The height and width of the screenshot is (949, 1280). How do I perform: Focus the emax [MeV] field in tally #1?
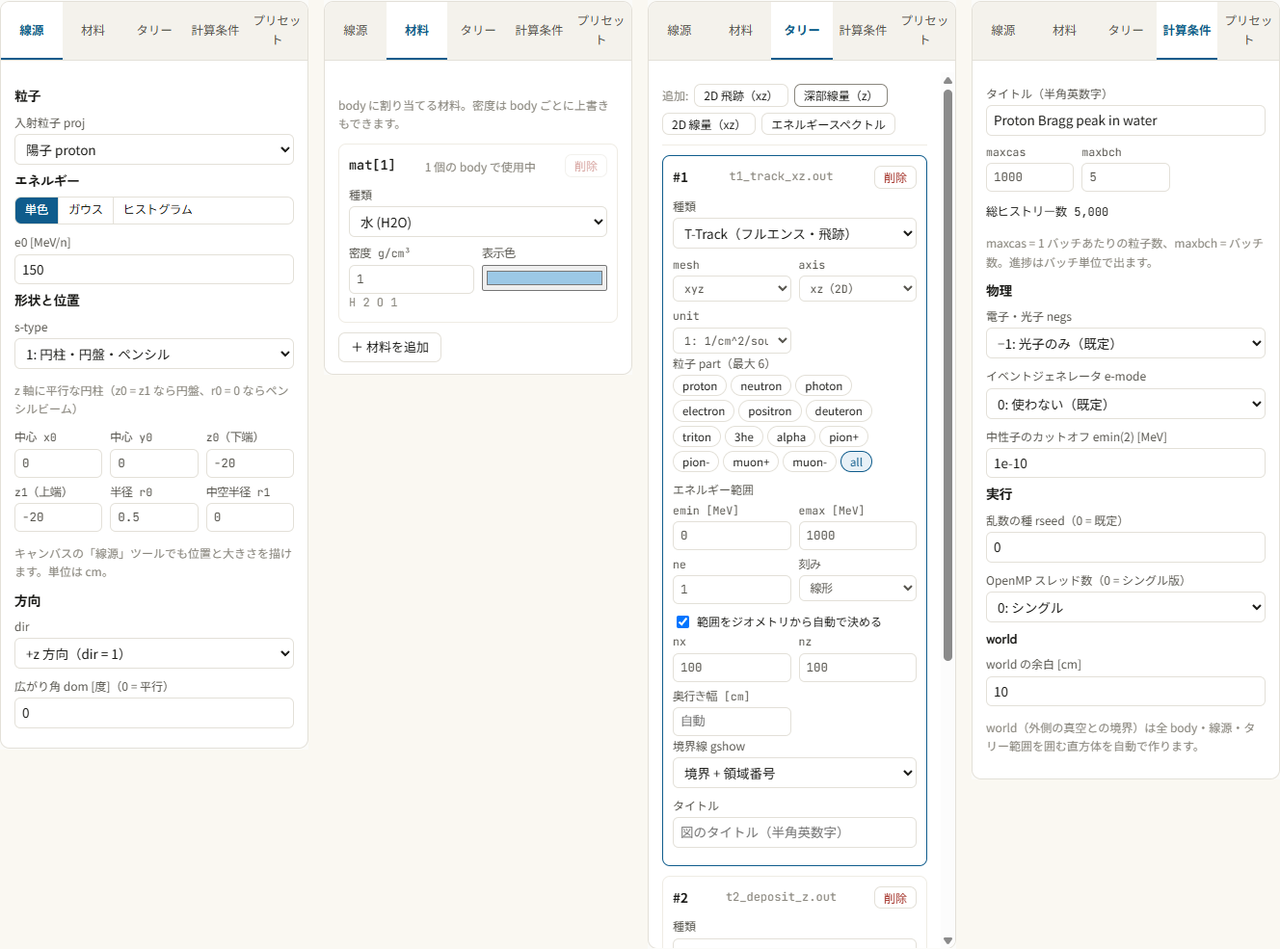coord(858,536)
